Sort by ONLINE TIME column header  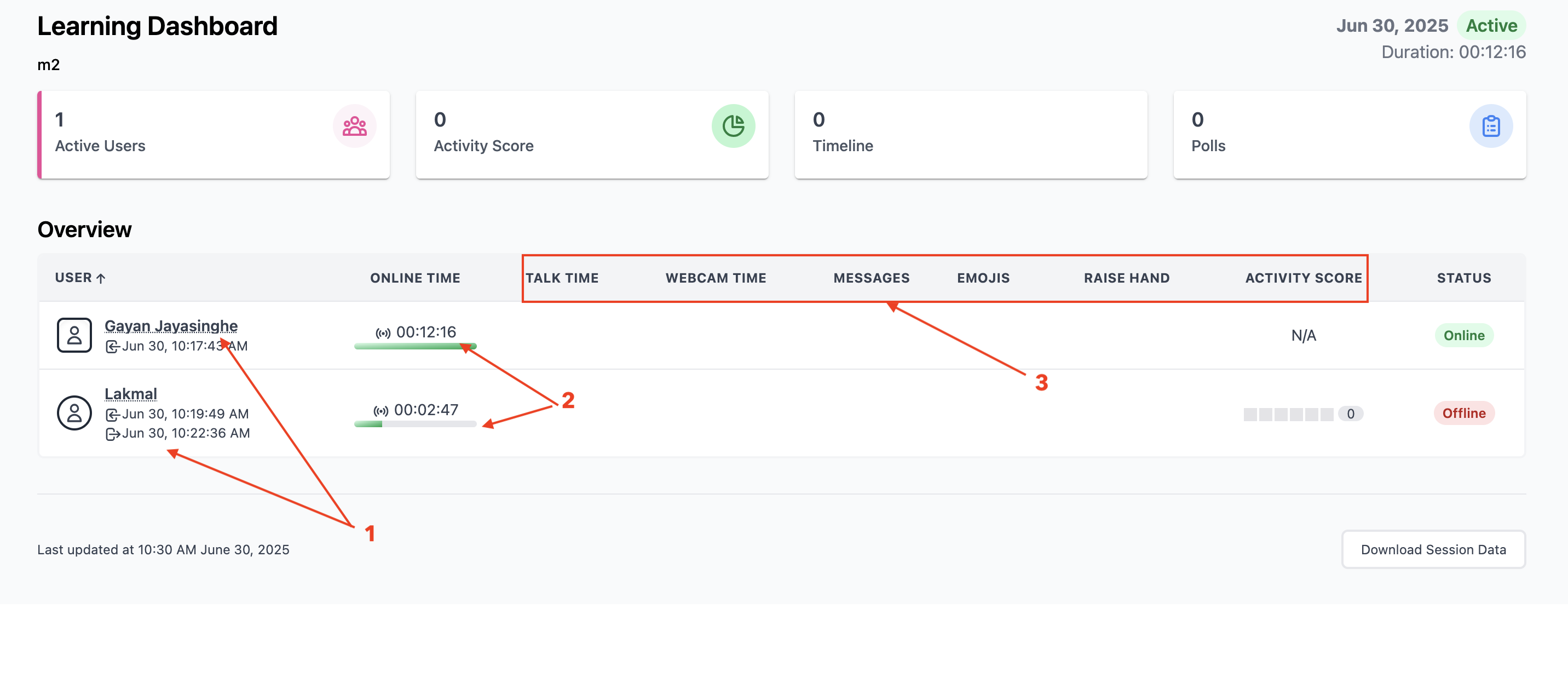[415, 278]
